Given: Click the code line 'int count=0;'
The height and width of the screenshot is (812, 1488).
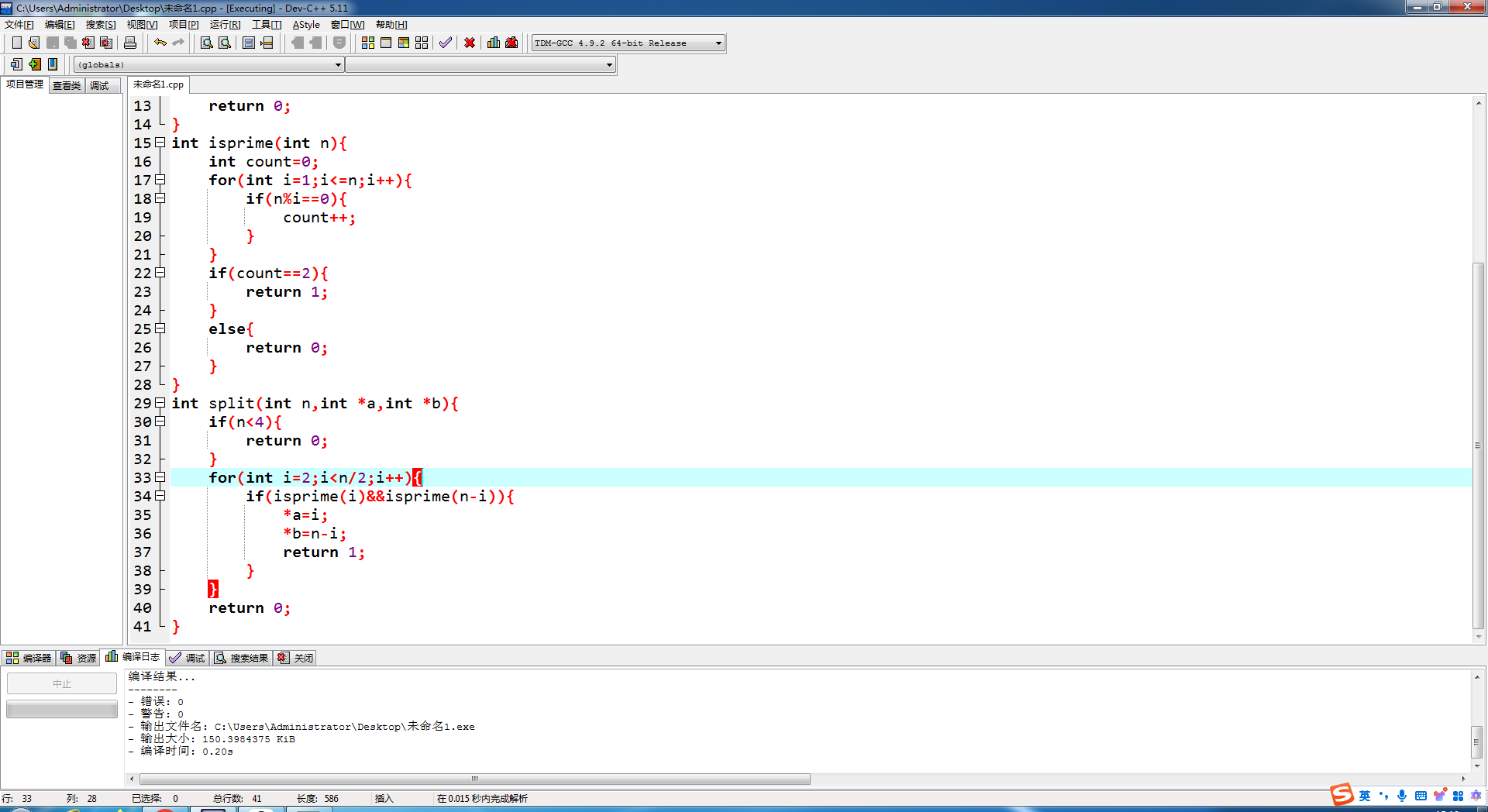Looking at the screenshot, I should pos(263,161).
